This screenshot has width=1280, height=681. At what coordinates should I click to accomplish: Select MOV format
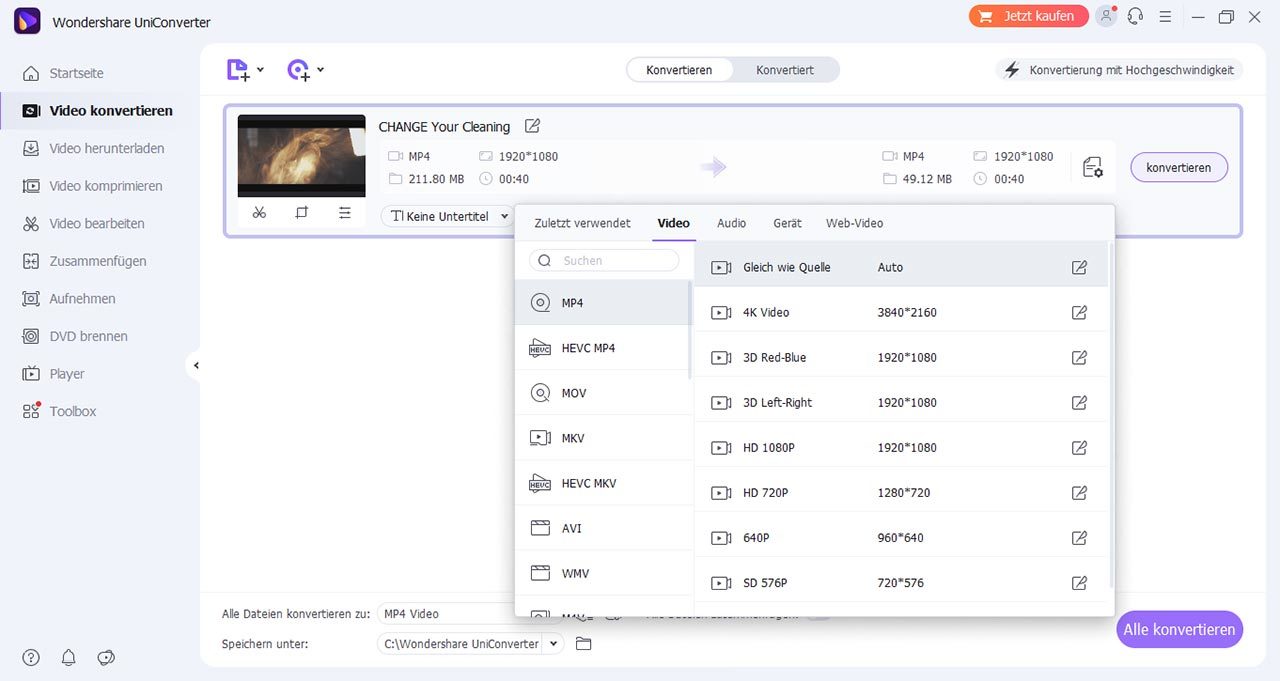602,393
